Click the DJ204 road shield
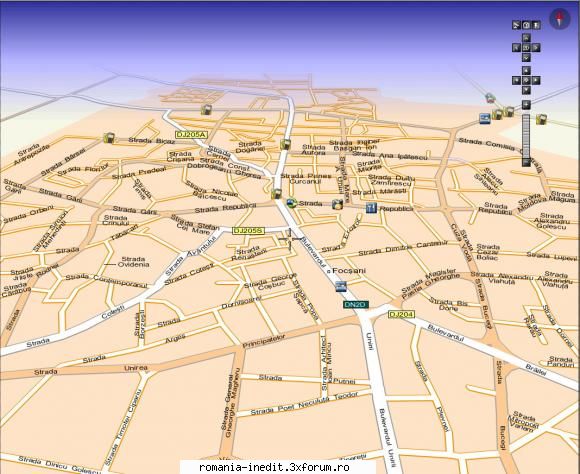Viewport: 580px width, 474px height. [401, 315]
